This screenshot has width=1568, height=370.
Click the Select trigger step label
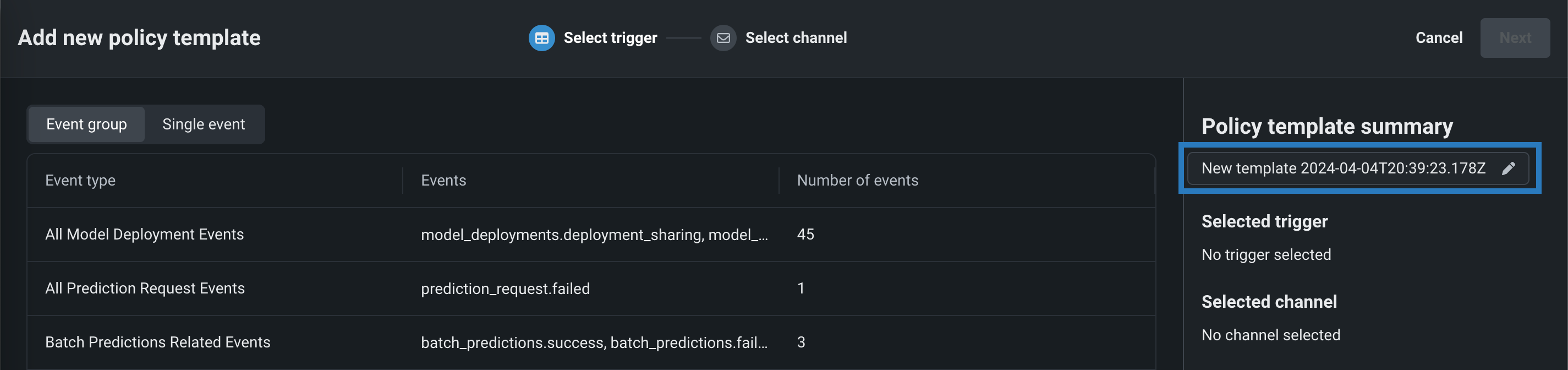click(610, 38)
